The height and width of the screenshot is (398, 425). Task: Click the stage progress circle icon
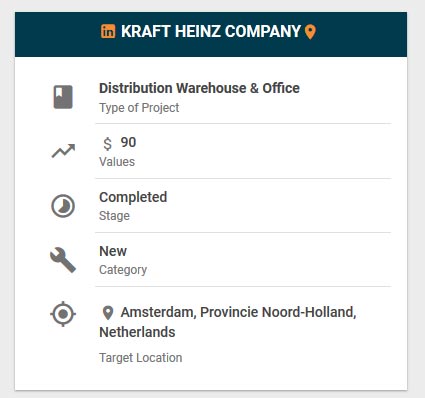click(x=63, y=206)
